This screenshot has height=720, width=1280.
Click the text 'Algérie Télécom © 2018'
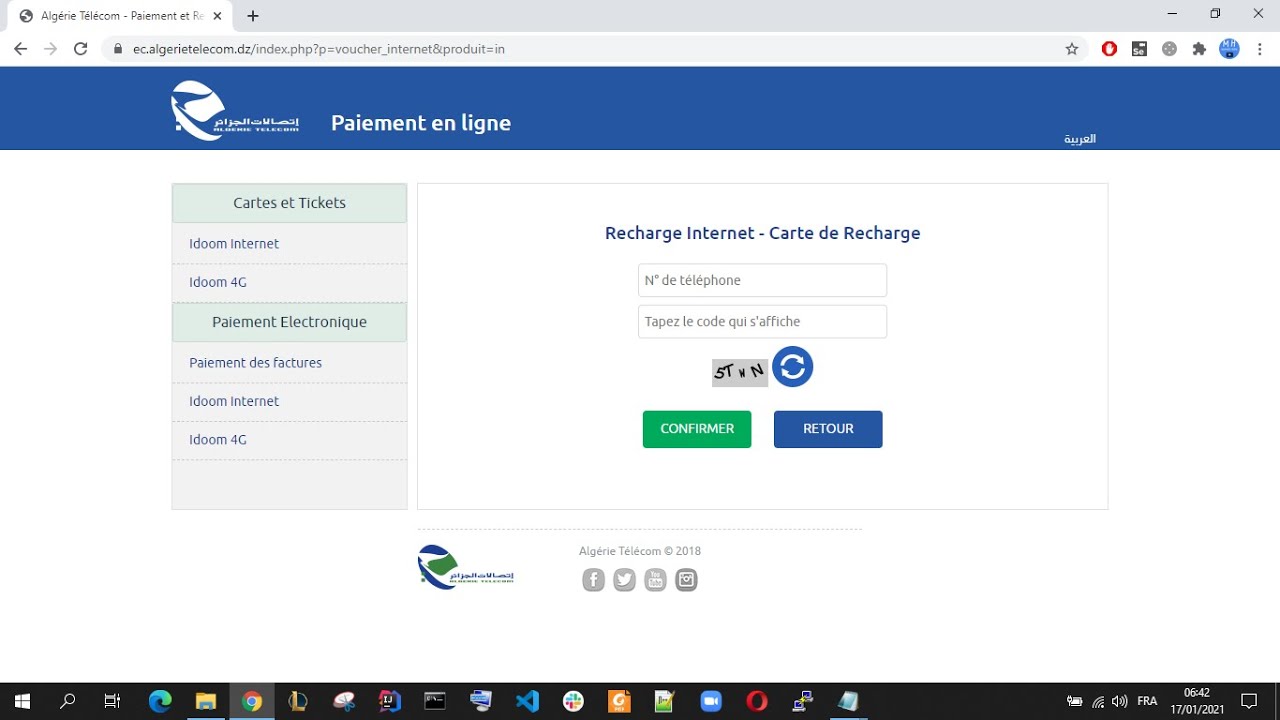point(640,551)
